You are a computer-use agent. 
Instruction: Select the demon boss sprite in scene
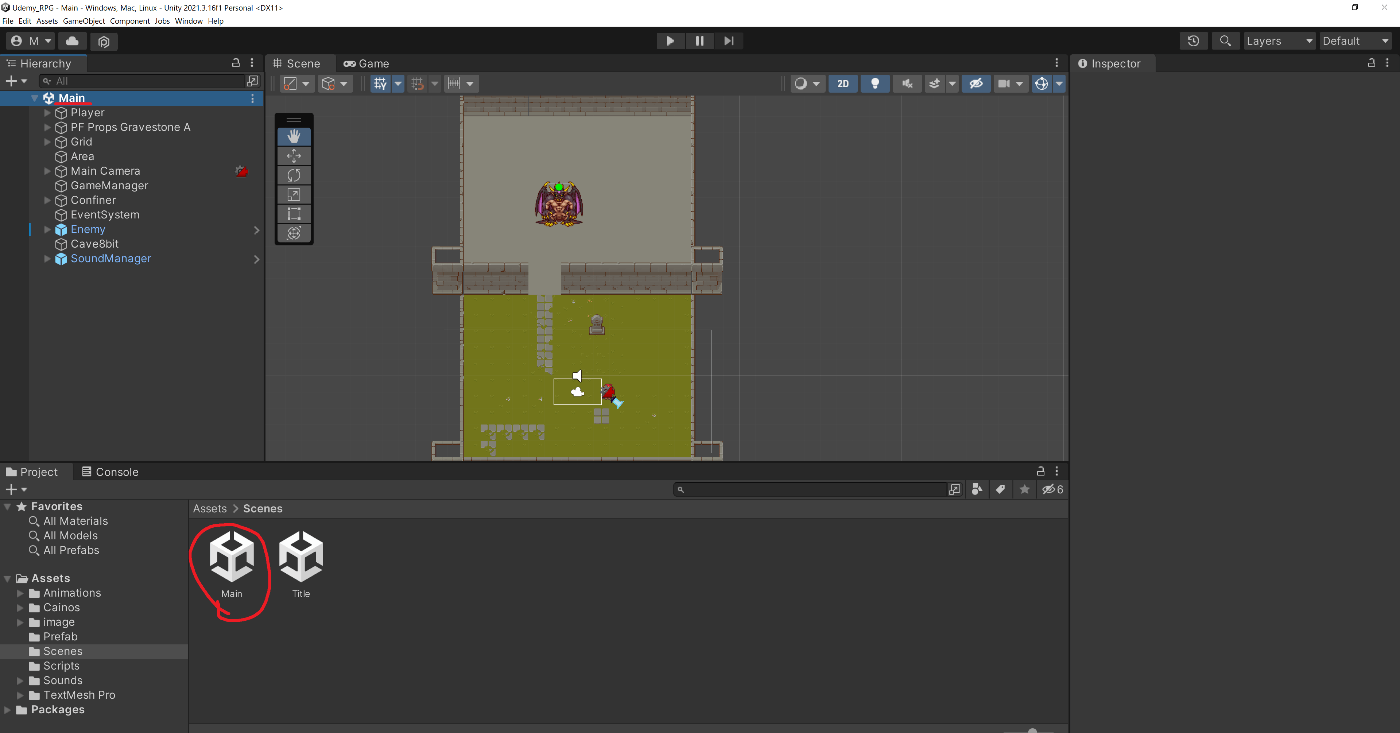click(x=559, y=204)
